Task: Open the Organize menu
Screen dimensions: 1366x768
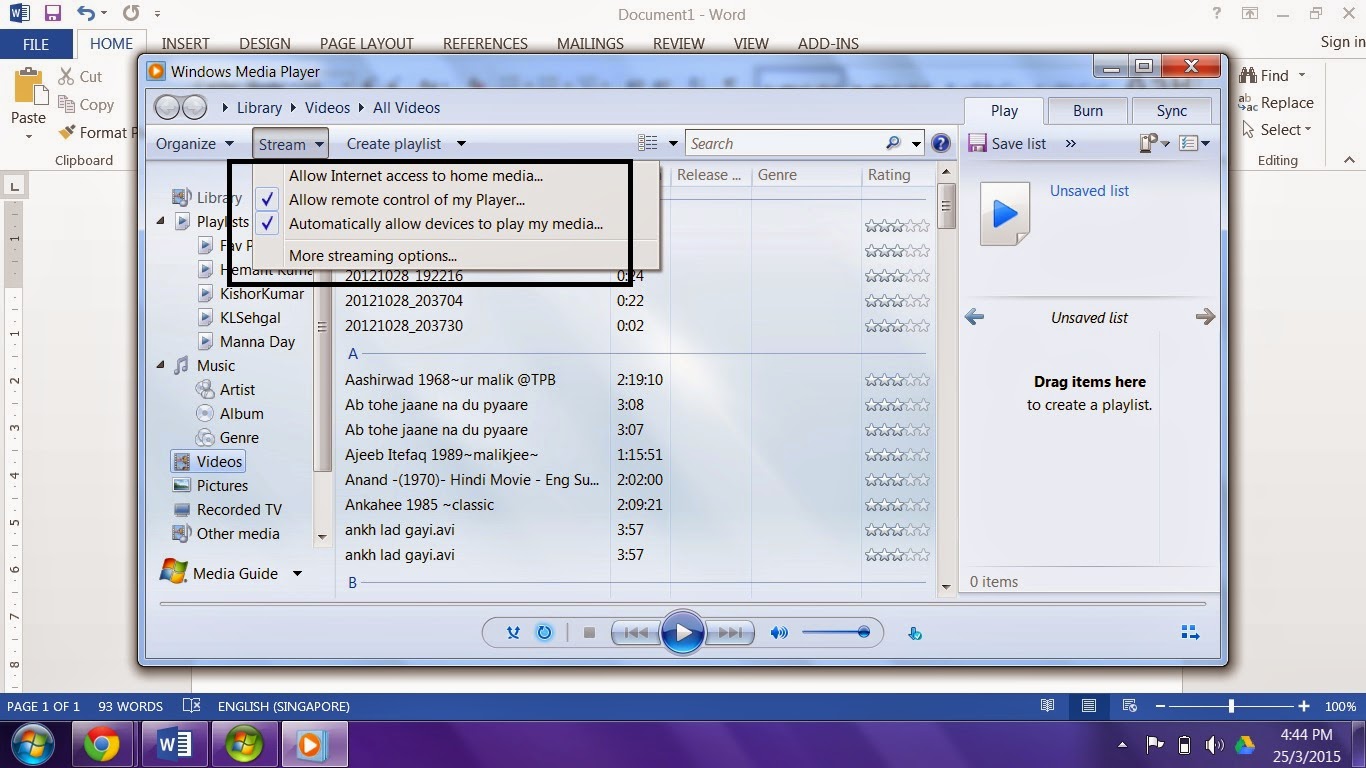Action: point(190,143)
